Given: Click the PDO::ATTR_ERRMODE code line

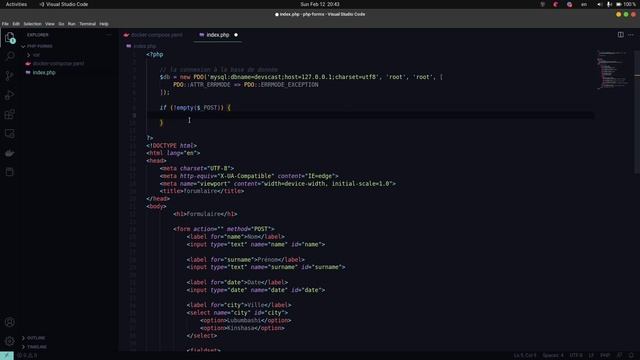Looking at the screenshot, I should [246, 85].
